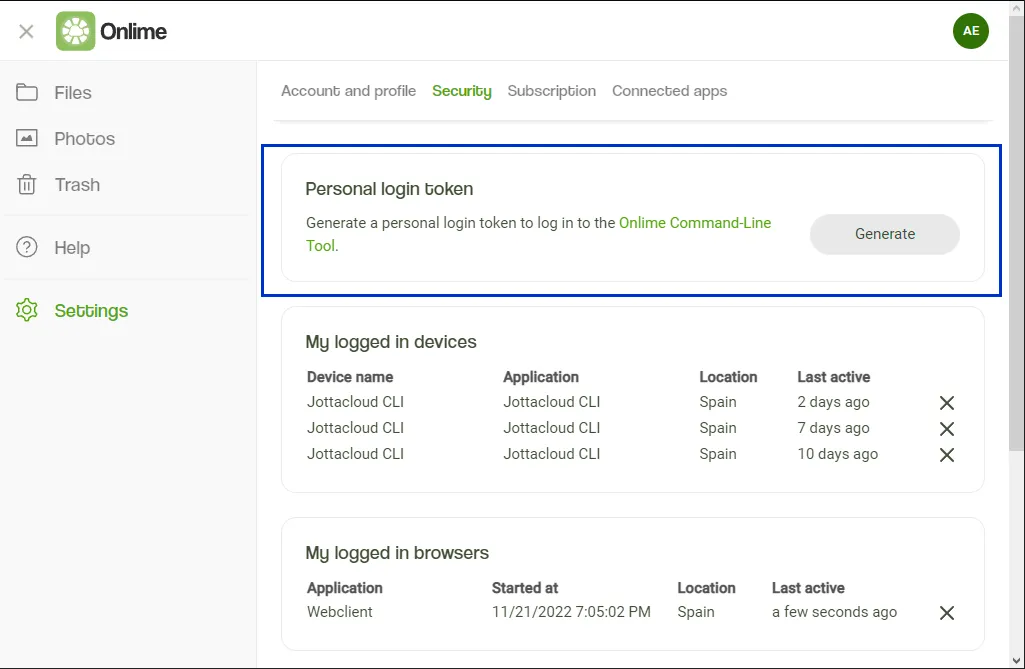Viewport: 1025px width, 669px height.
Task: Click the vertical scrollbar thumb
Action: click(1017, 232)
